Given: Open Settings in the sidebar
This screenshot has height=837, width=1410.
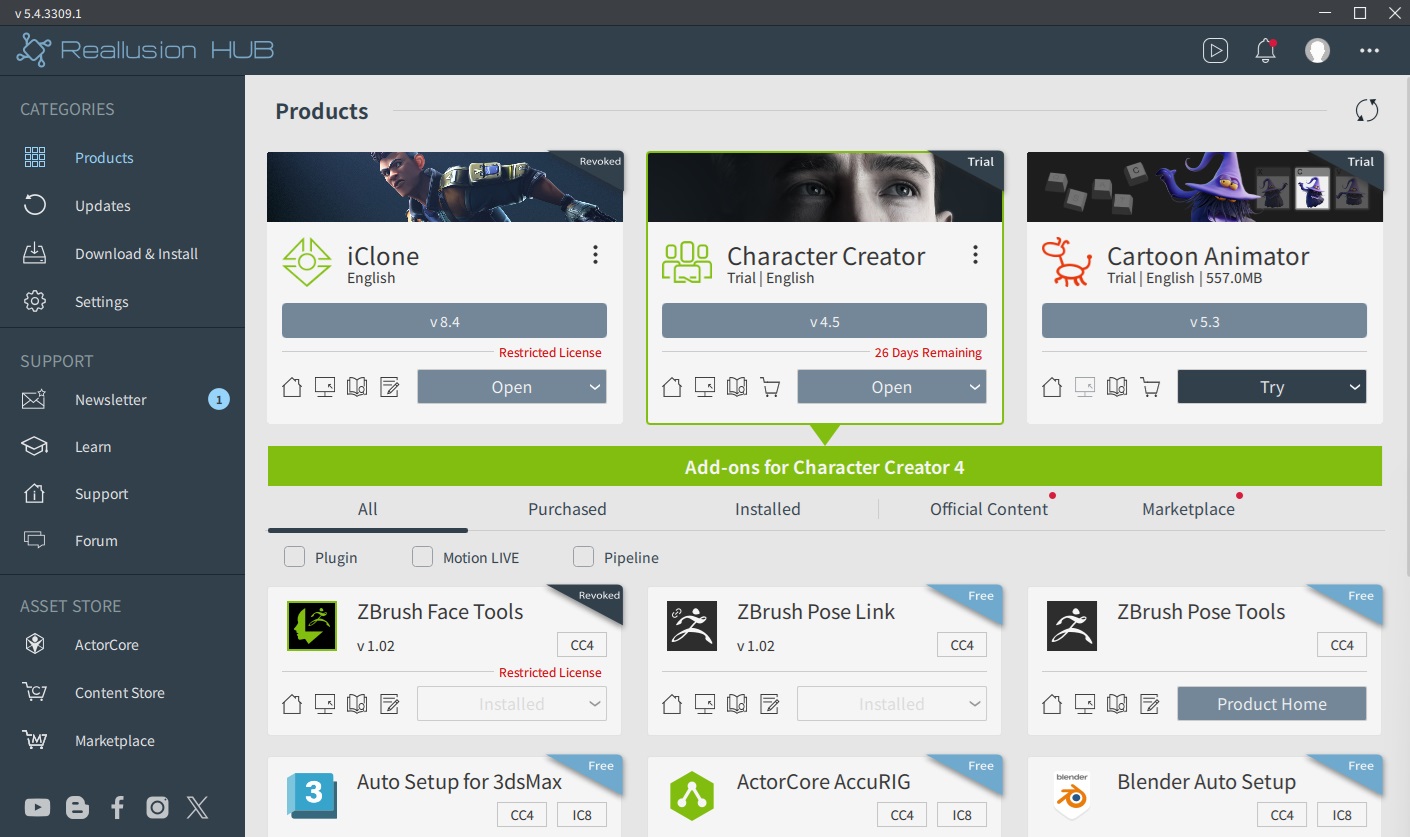Looking at the screenshot, I should pos(122,302).
